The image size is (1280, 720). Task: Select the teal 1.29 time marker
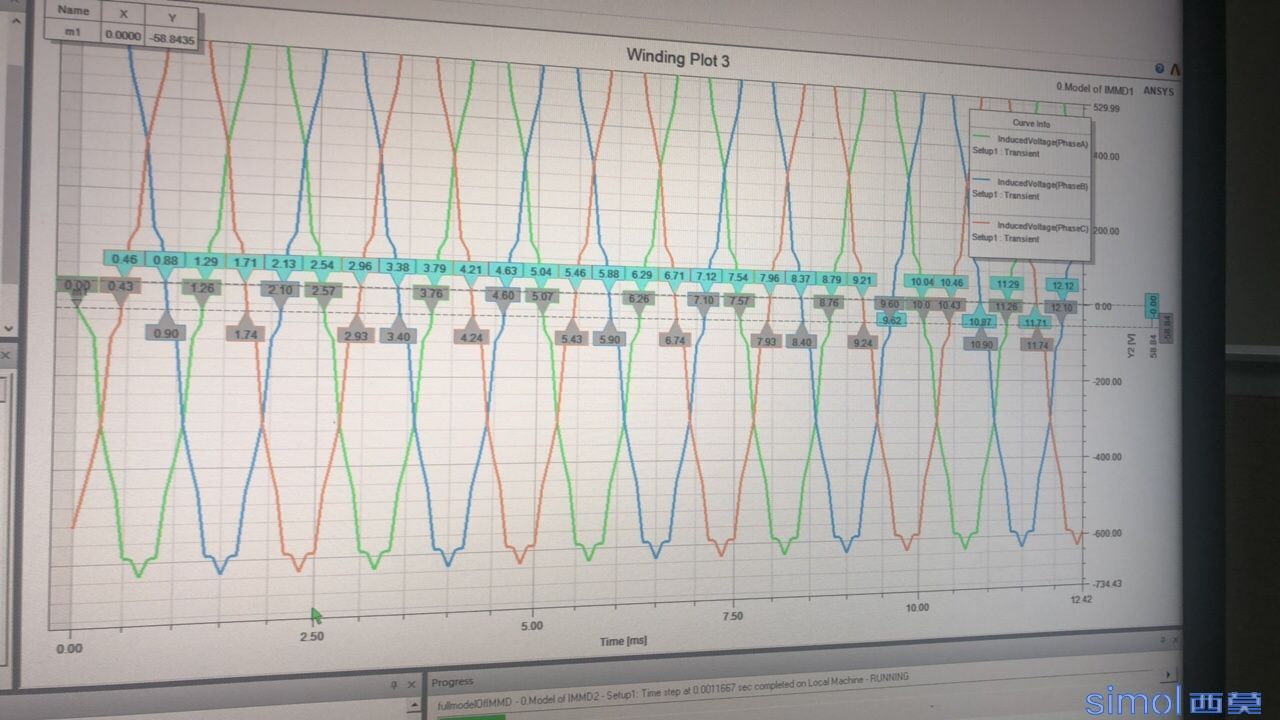[206, 261]
